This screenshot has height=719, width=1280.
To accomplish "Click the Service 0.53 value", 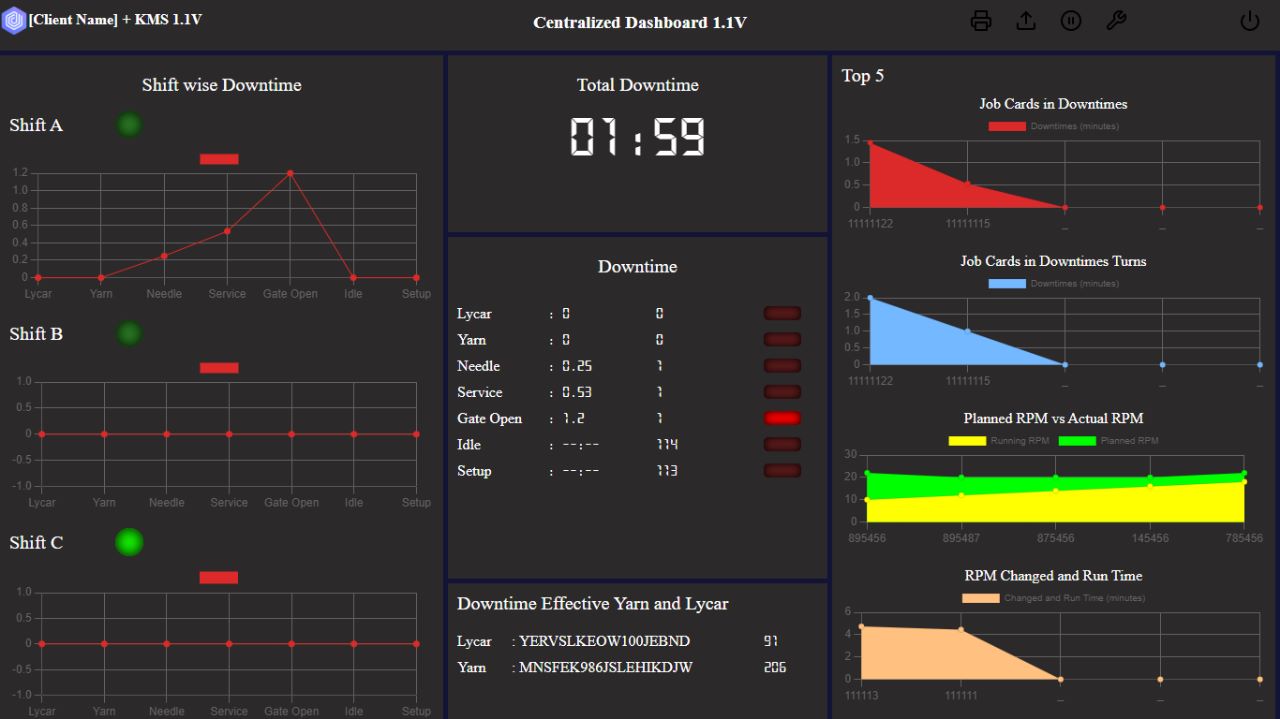I will click(577, 392).
